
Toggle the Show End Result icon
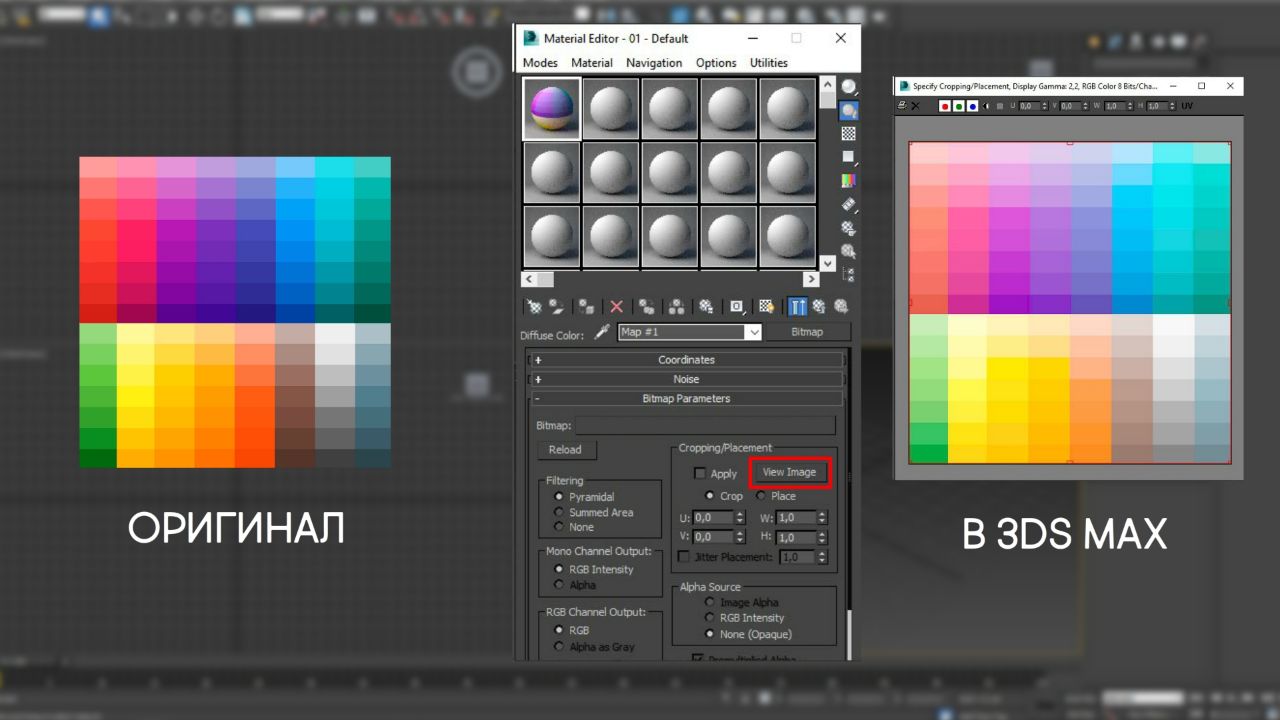797,306
